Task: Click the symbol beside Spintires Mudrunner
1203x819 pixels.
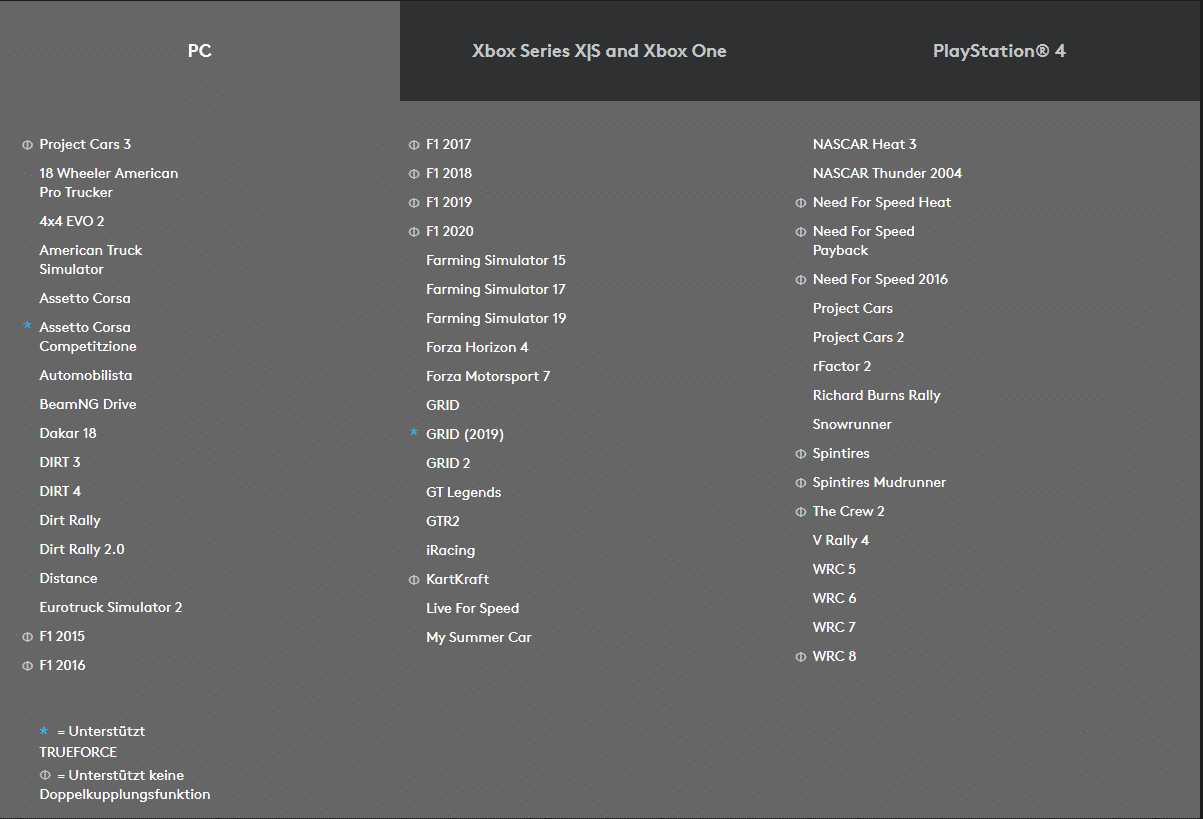Action: click(x=800, y=483)
